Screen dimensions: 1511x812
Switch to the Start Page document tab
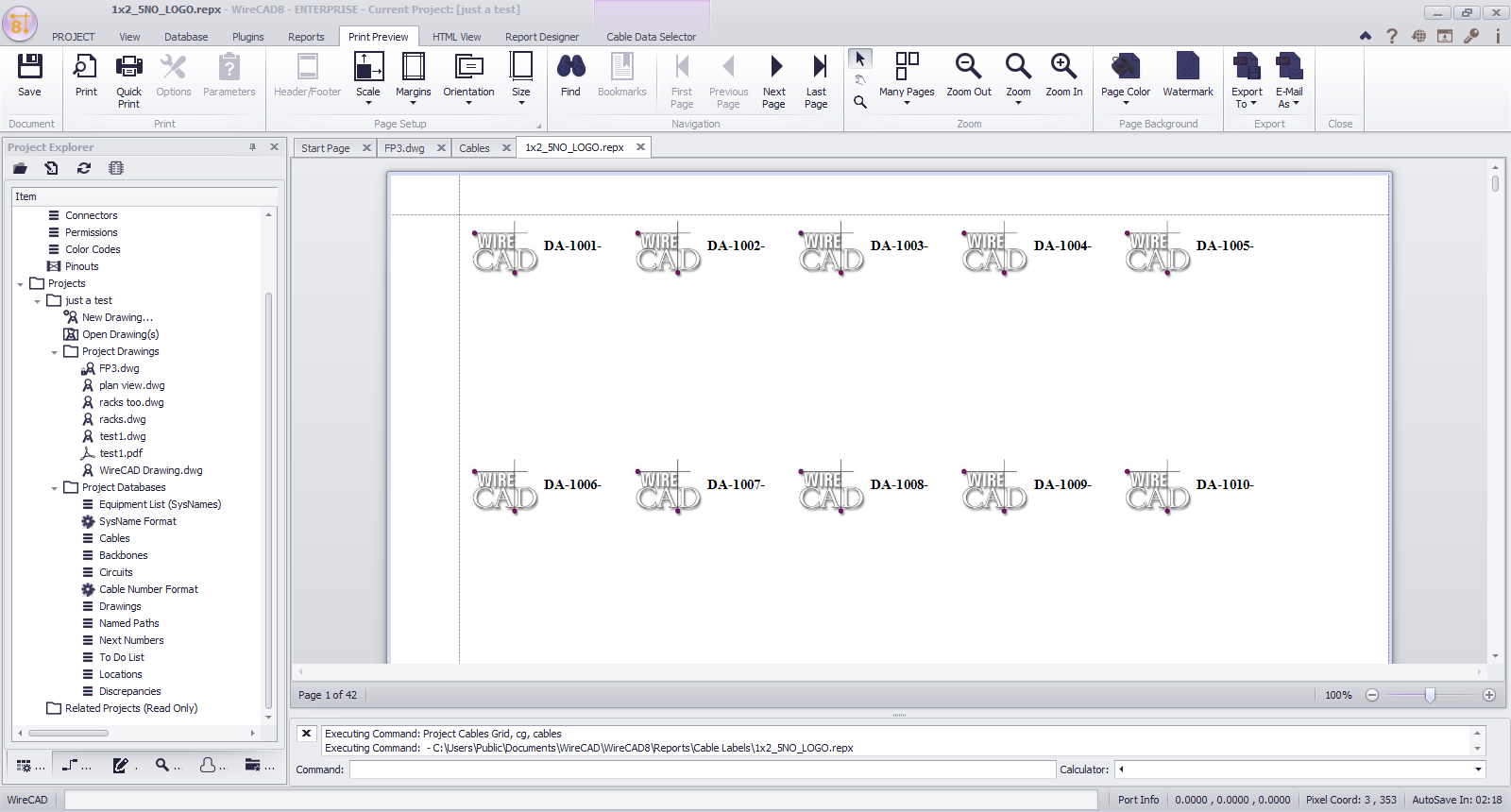(x=326, y=148)
